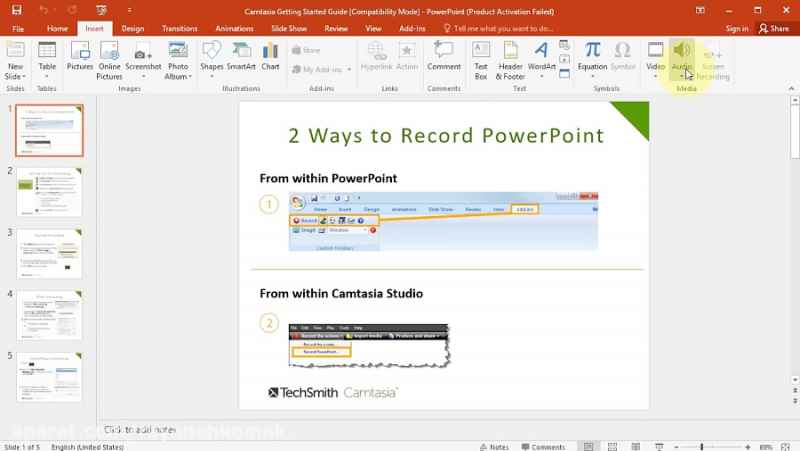This screenshot has height=451, width=800.
Task: Open the Table insert tool
Action: click(x=47, y=60)
